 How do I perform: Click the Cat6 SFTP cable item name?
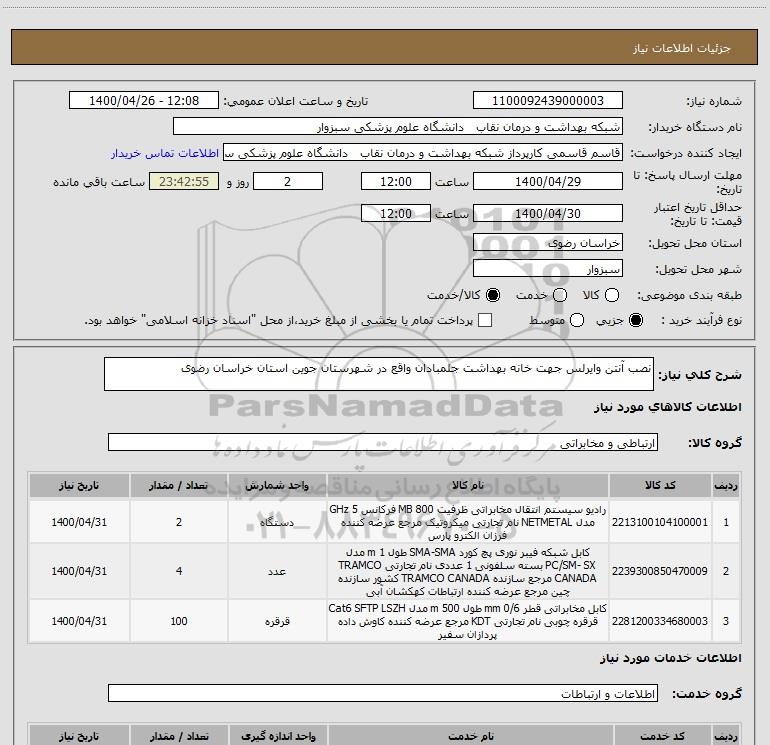coord(468,621)
